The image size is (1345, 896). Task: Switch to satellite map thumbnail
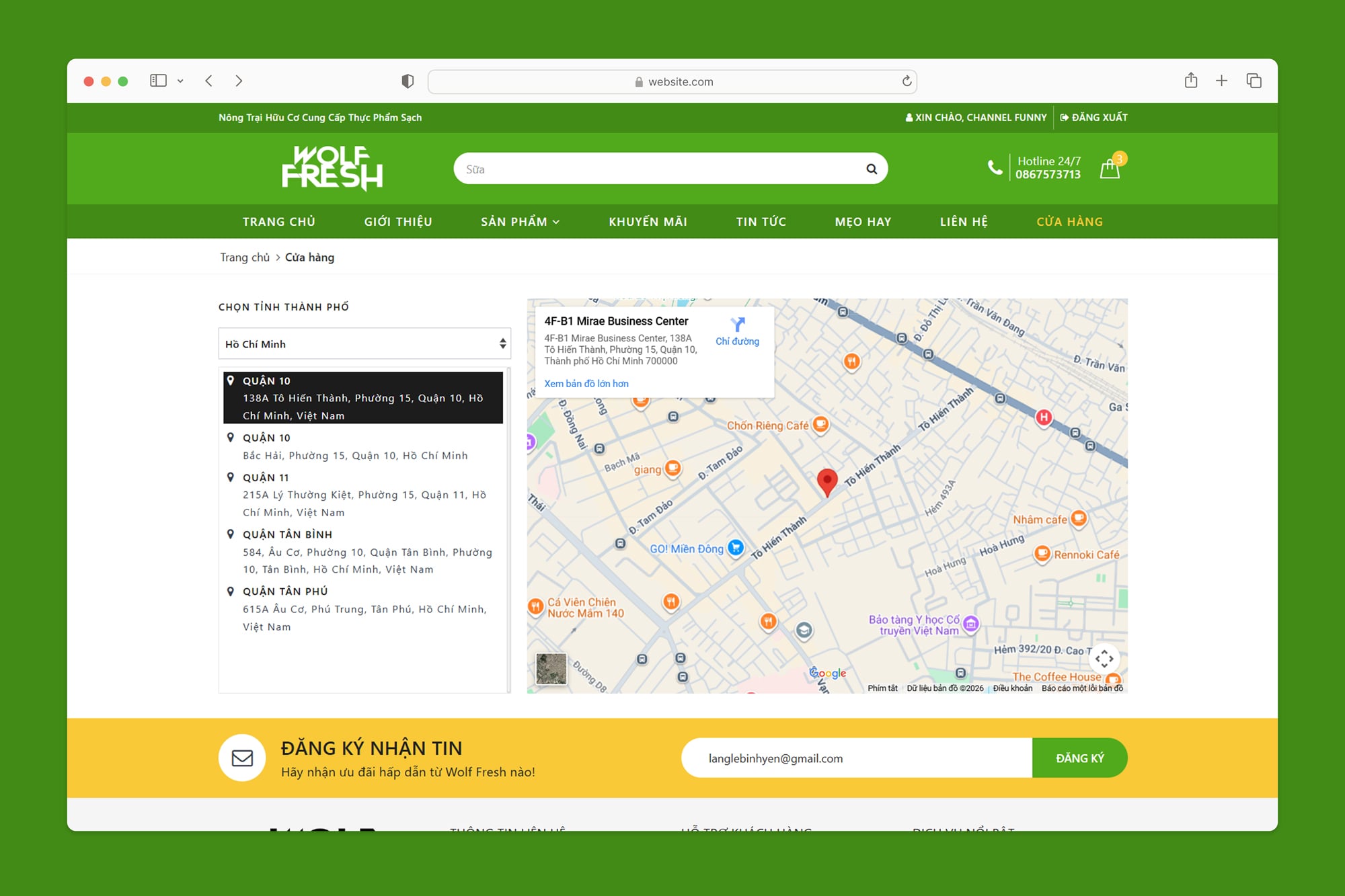(x=551, y=669)
